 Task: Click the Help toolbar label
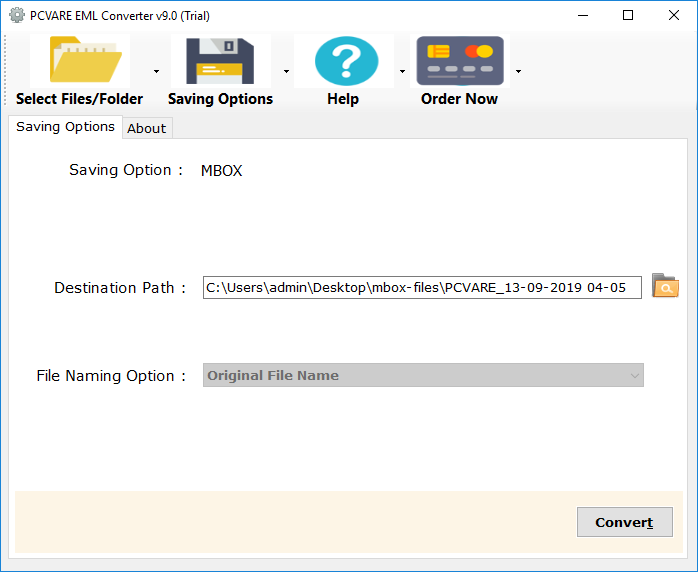343,99
